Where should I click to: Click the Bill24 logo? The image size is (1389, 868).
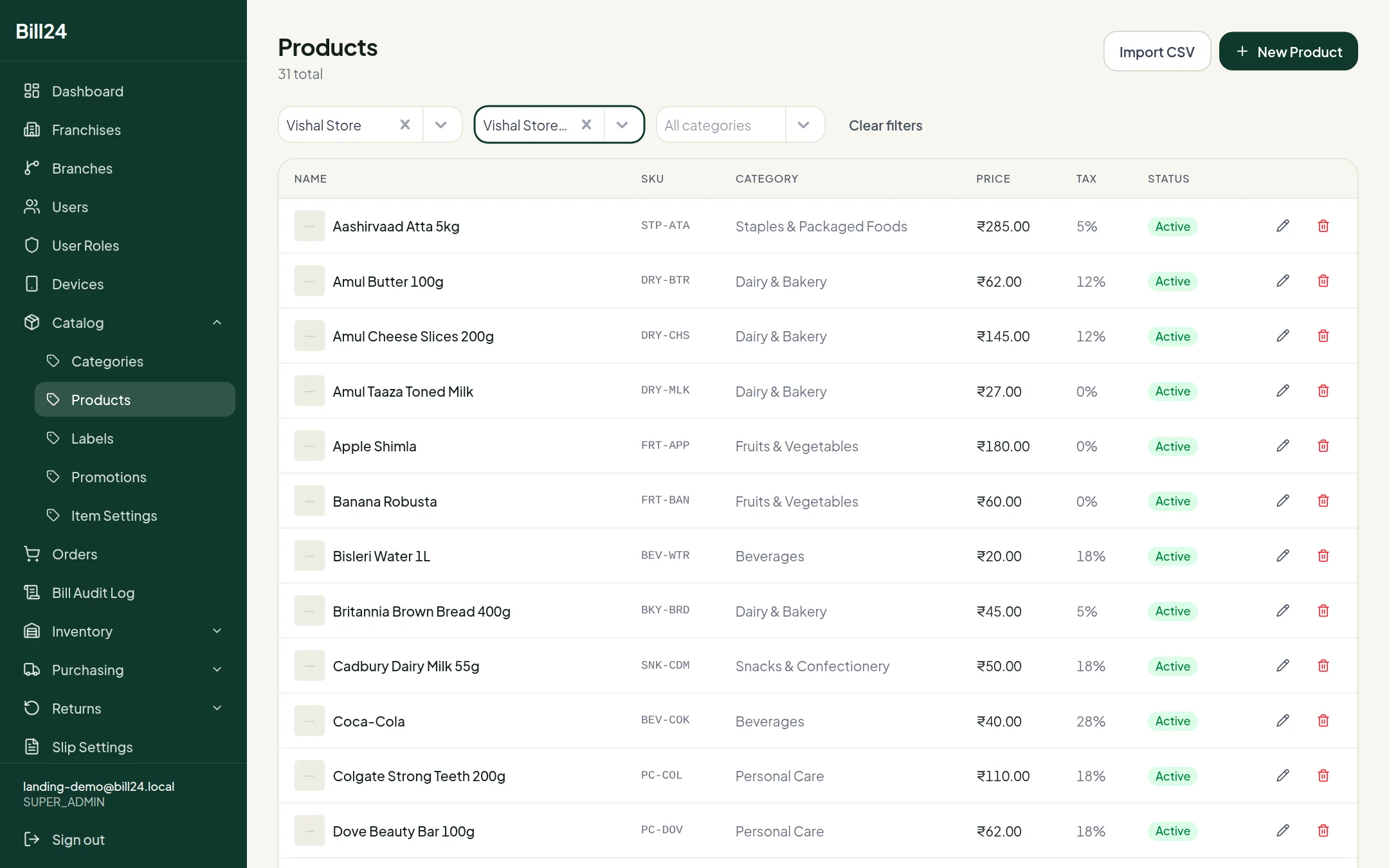click(x=41, y=31)
